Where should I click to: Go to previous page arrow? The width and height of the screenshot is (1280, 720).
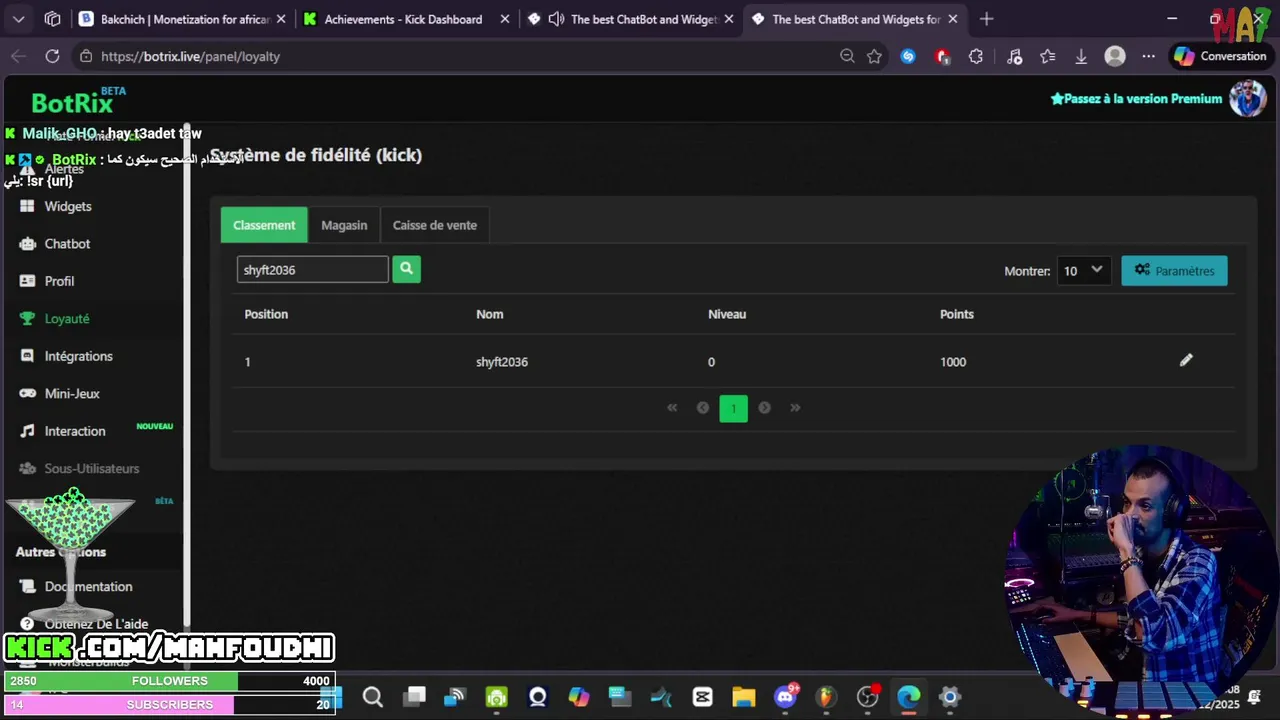[x=703, y=408]
